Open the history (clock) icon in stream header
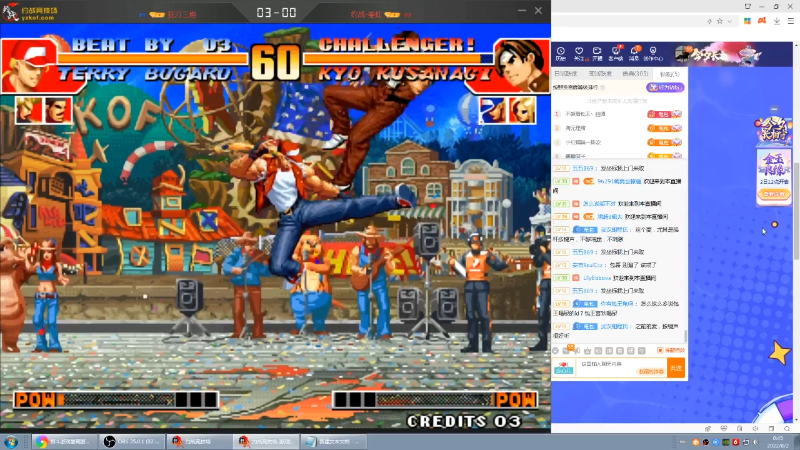 click(x=561, y=53)
